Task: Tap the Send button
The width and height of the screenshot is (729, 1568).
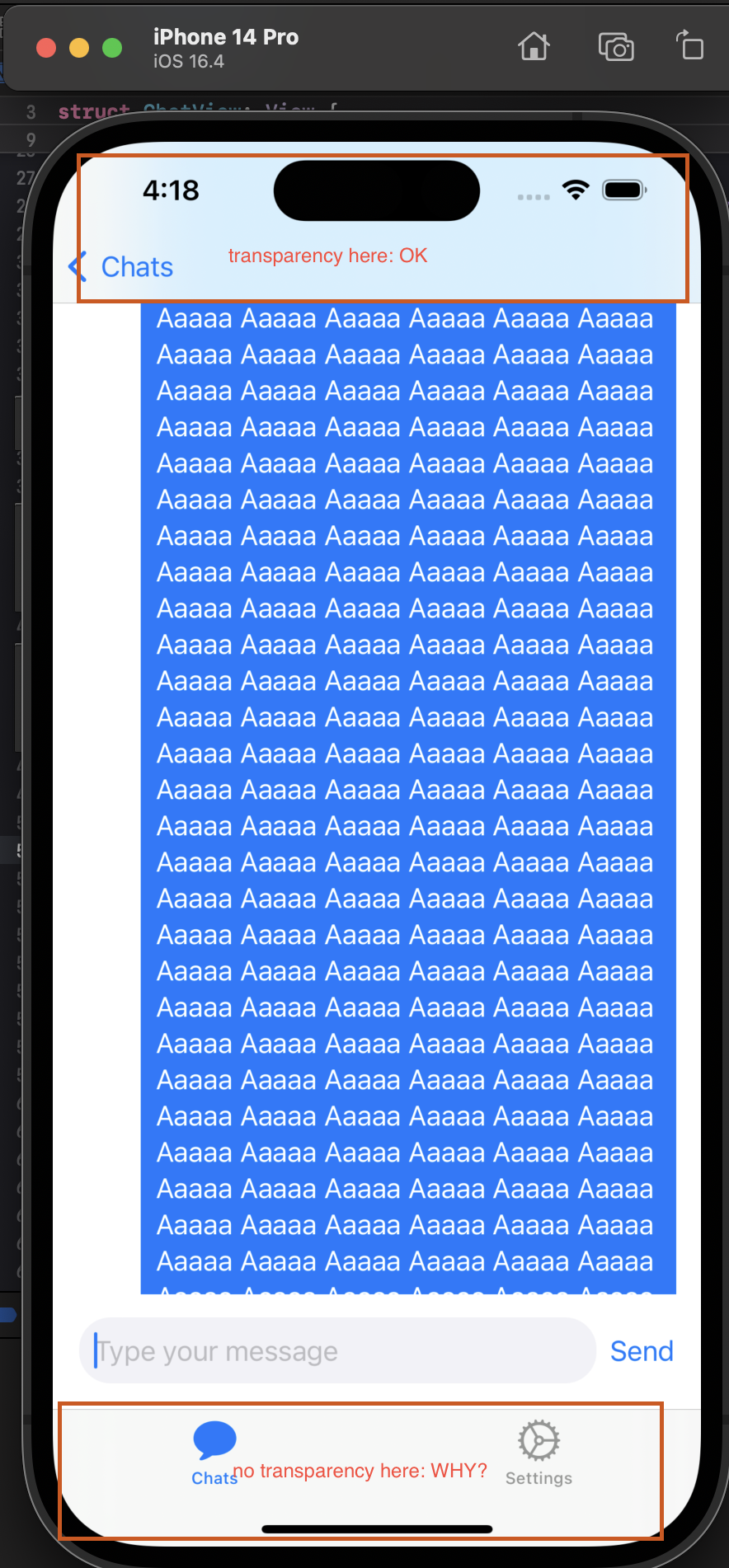Action: pos(642,1351)
